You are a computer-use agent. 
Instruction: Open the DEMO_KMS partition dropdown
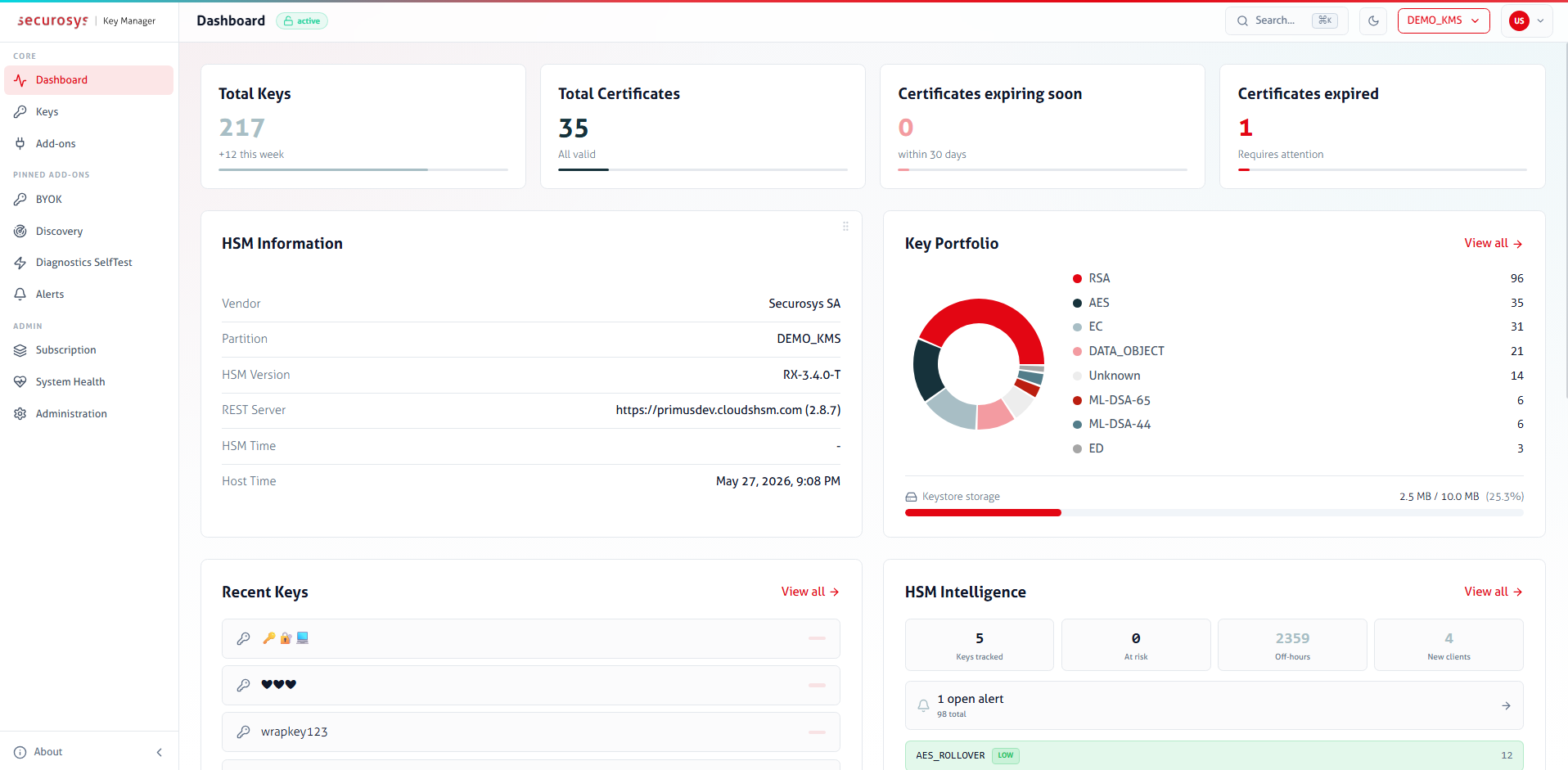pos(1444,20)
